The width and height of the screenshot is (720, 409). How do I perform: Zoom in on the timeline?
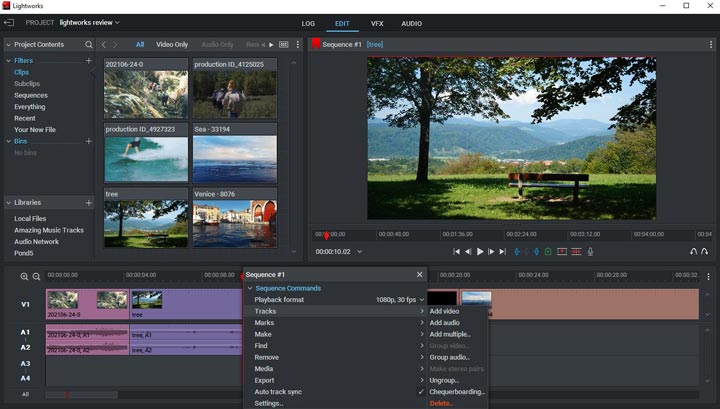point(24,276)
